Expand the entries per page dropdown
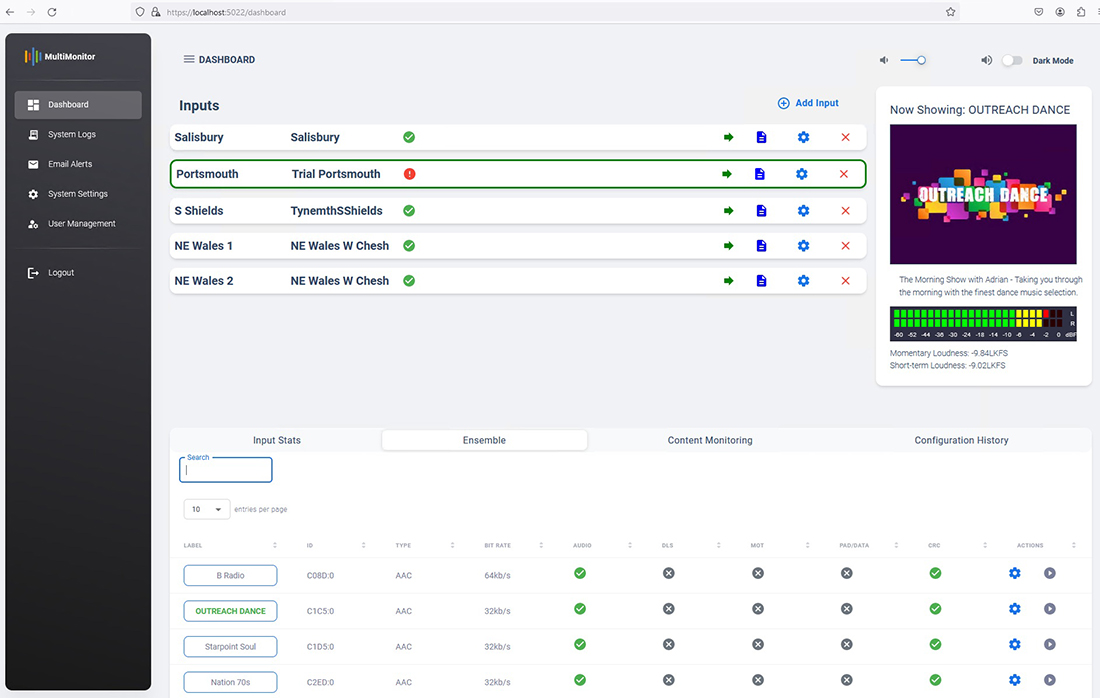Screen dimensions: 1100x698 coord(207,509)
